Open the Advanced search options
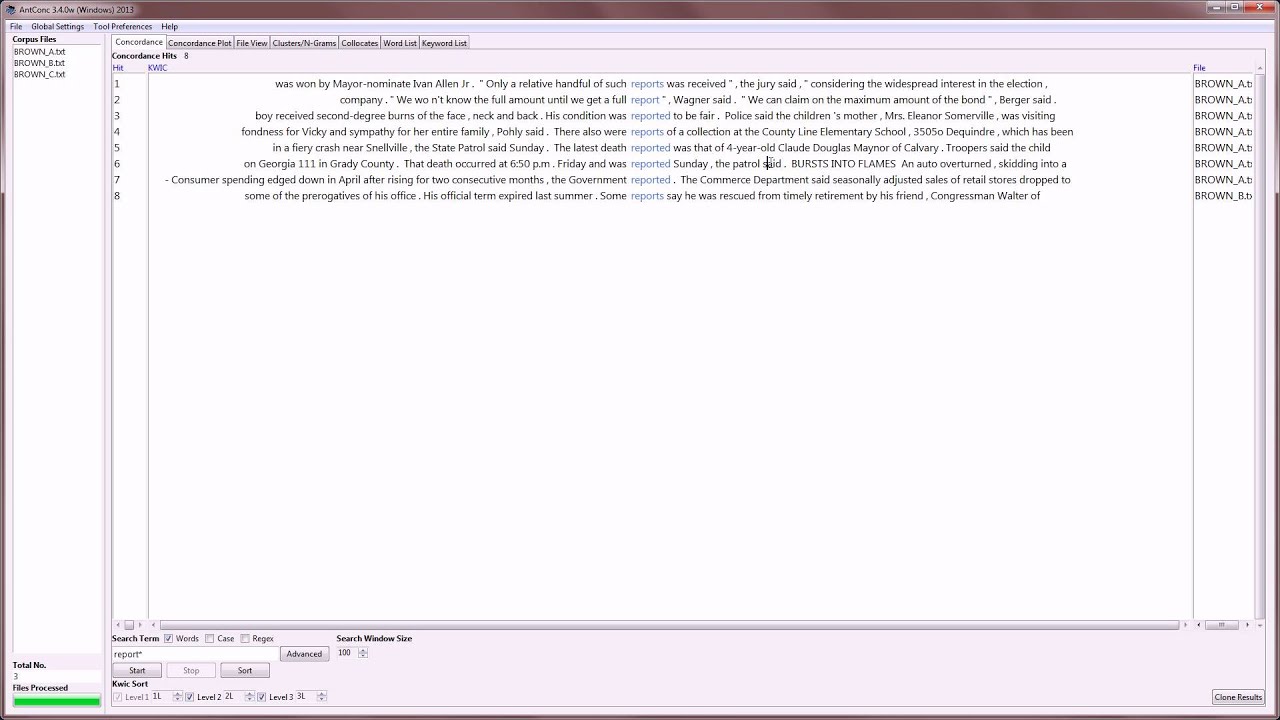This screenshot has width=1280, height=720. pyautogui.click(x=304, y=654)
